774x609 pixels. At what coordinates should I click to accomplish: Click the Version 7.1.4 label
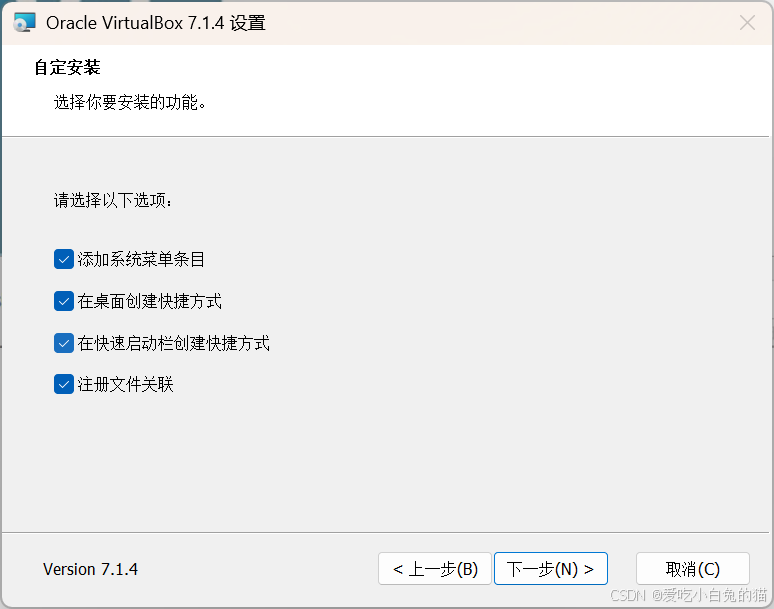[x=90, y=569]
